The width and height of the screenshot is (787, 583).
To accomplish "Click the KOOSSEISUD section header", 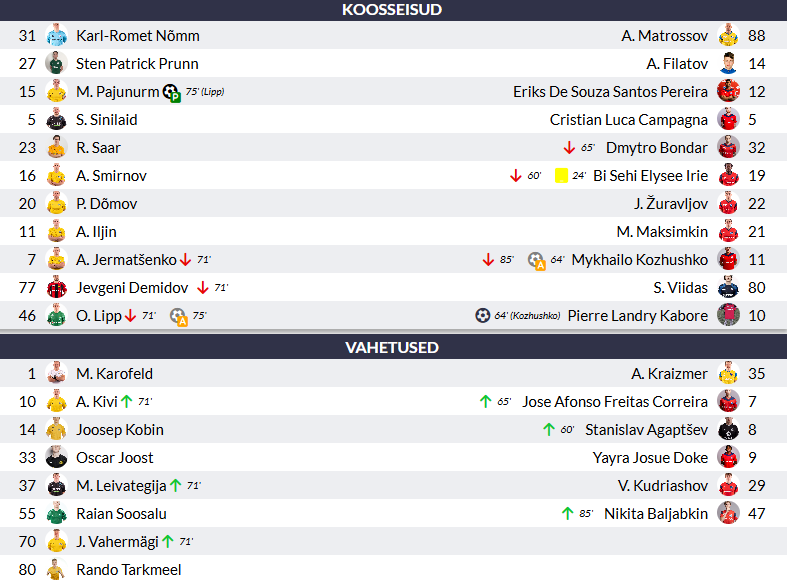I will point(394,10).
